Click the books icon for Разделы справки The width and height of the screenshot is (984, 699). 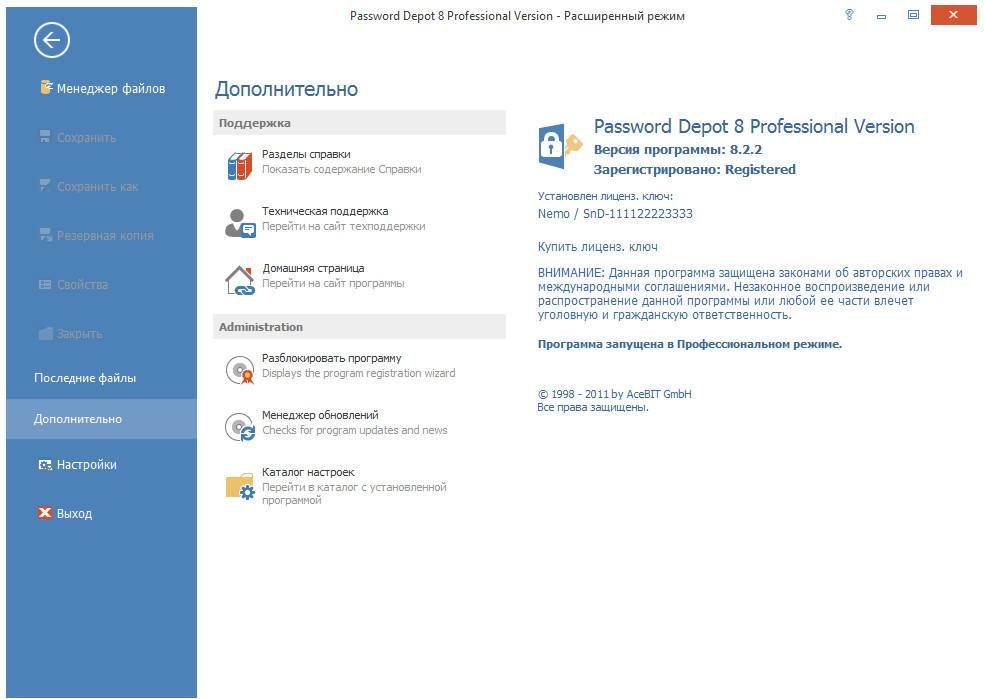click(x=240, y=166)
